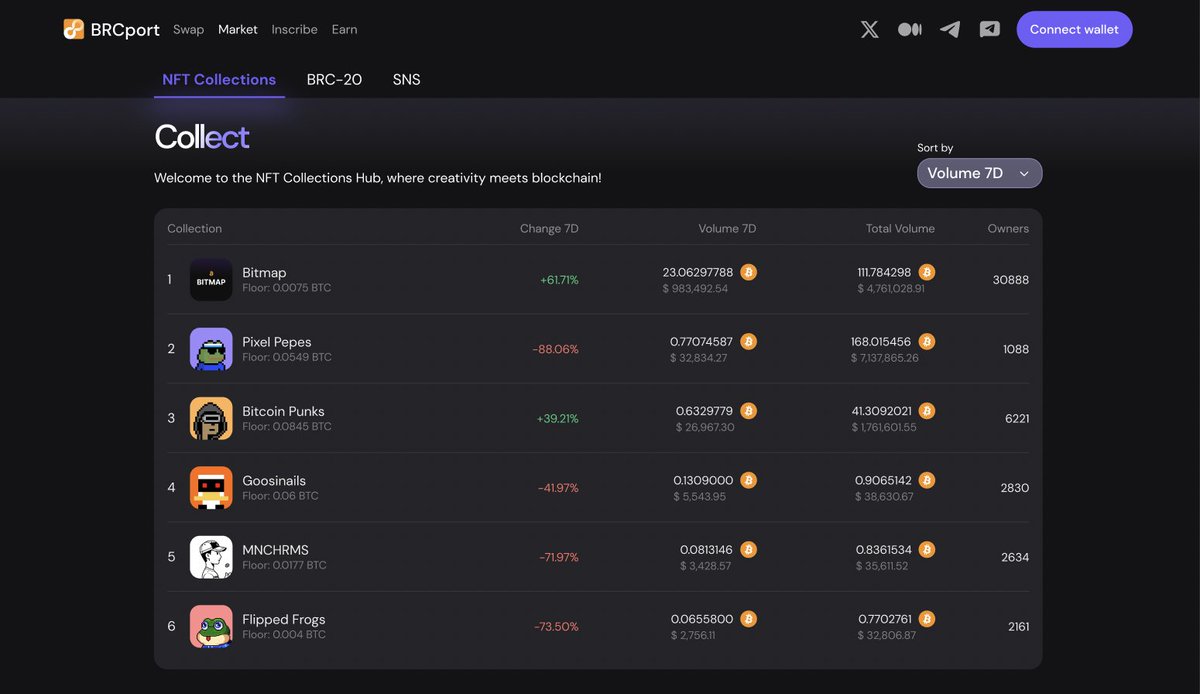
Task: Click Bitmap's +61.71% change value
Action: (x=559, y=280)
